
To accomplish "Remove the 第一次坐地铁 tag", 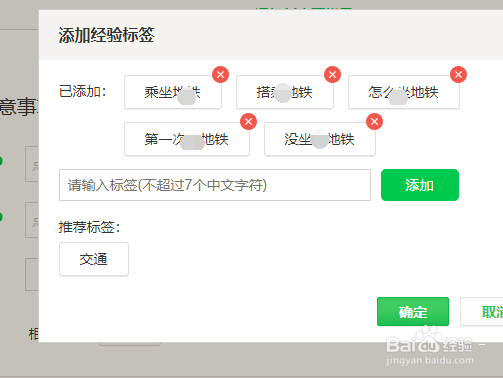I will (248, 122).
